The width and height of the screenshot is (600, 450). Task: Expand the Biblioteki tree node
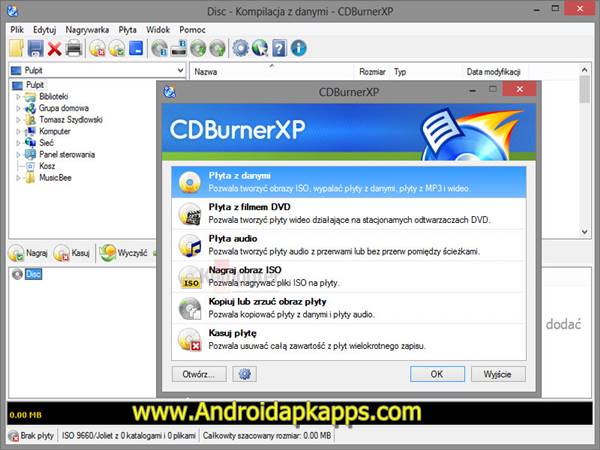18,97
